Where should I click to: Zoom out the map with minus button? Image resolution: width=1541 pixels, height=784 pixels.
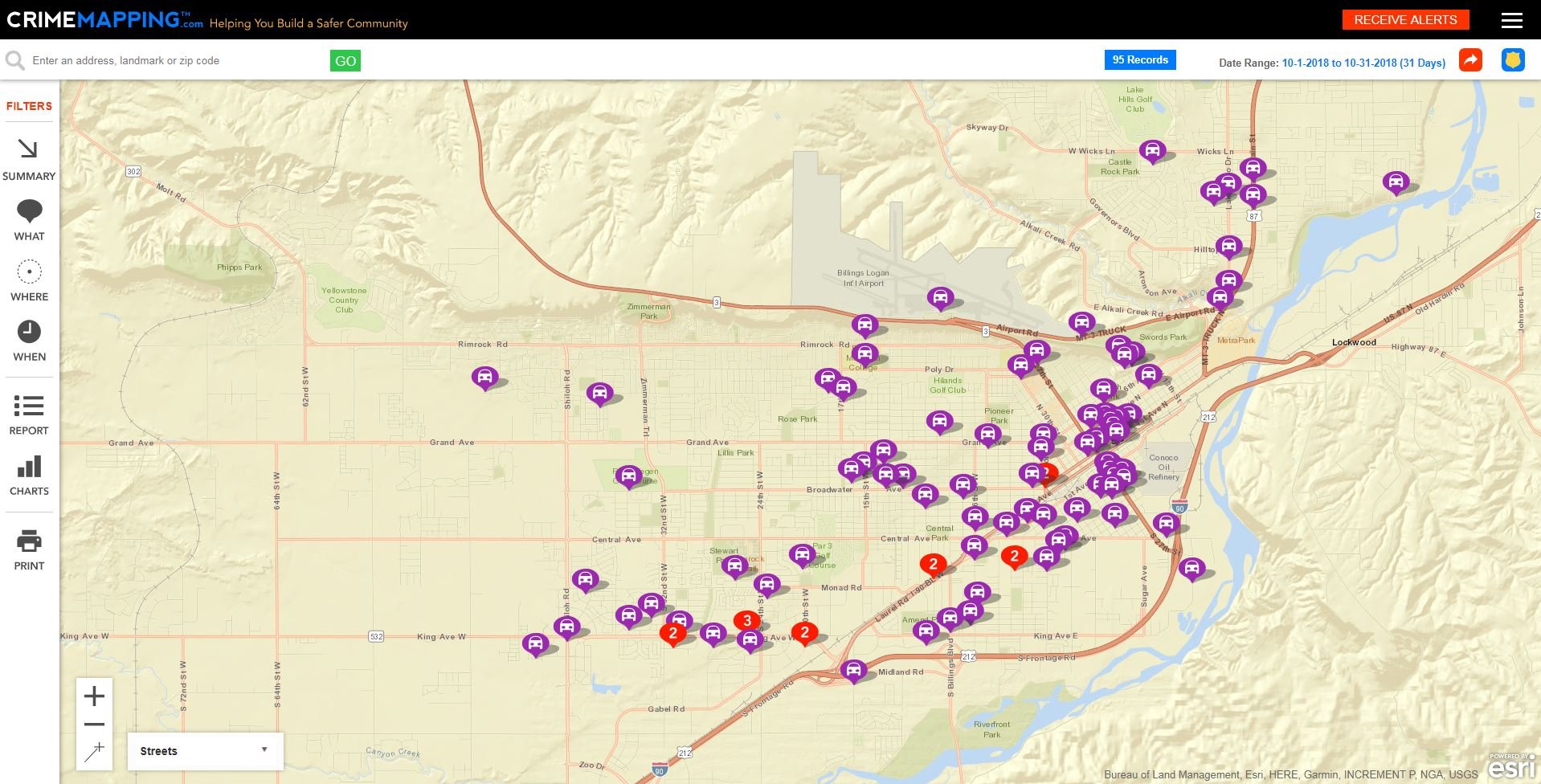click(94, 724)
